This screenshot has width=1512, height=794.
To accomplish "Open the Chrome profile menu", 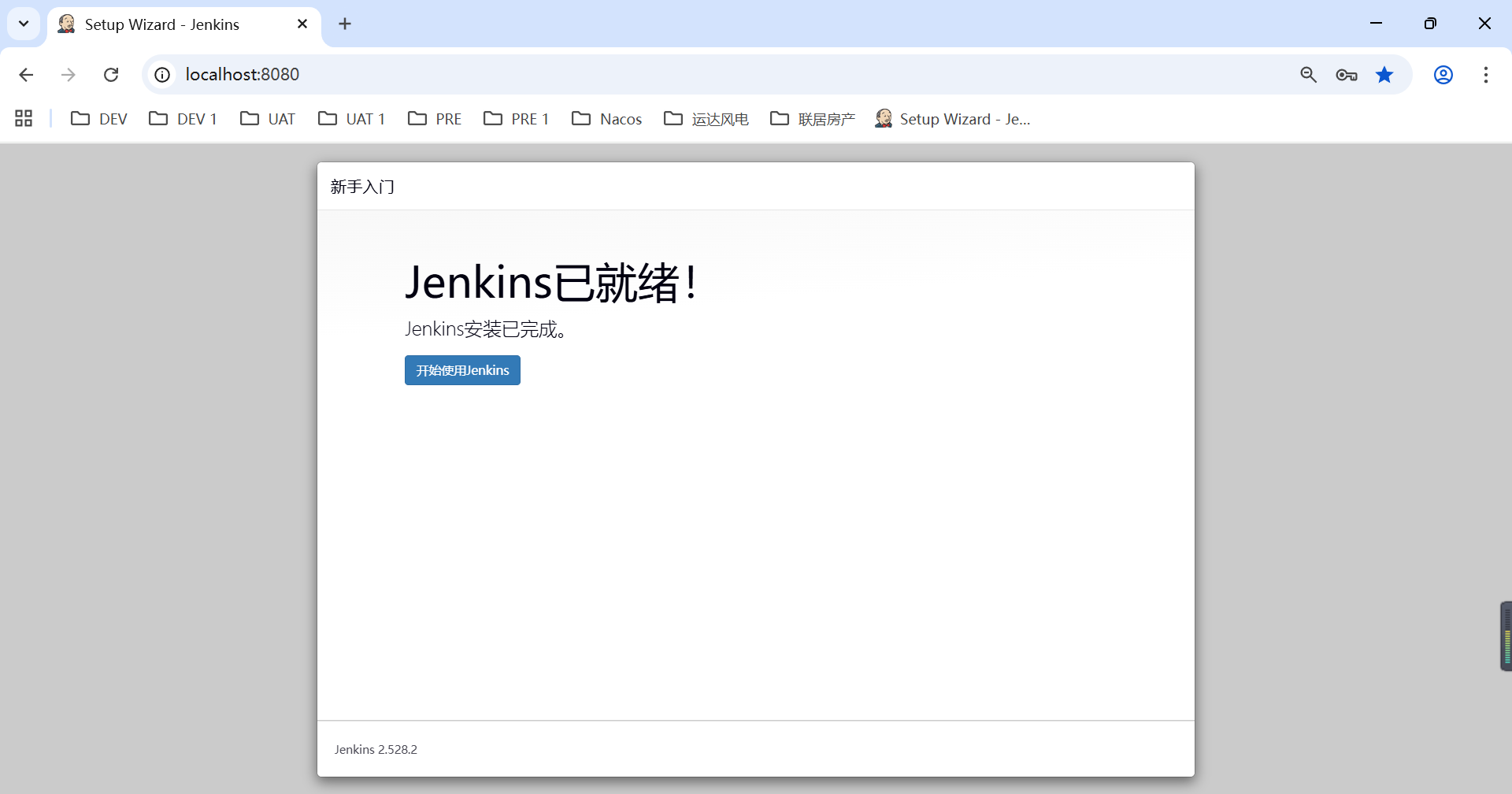I will (1443, 75).
